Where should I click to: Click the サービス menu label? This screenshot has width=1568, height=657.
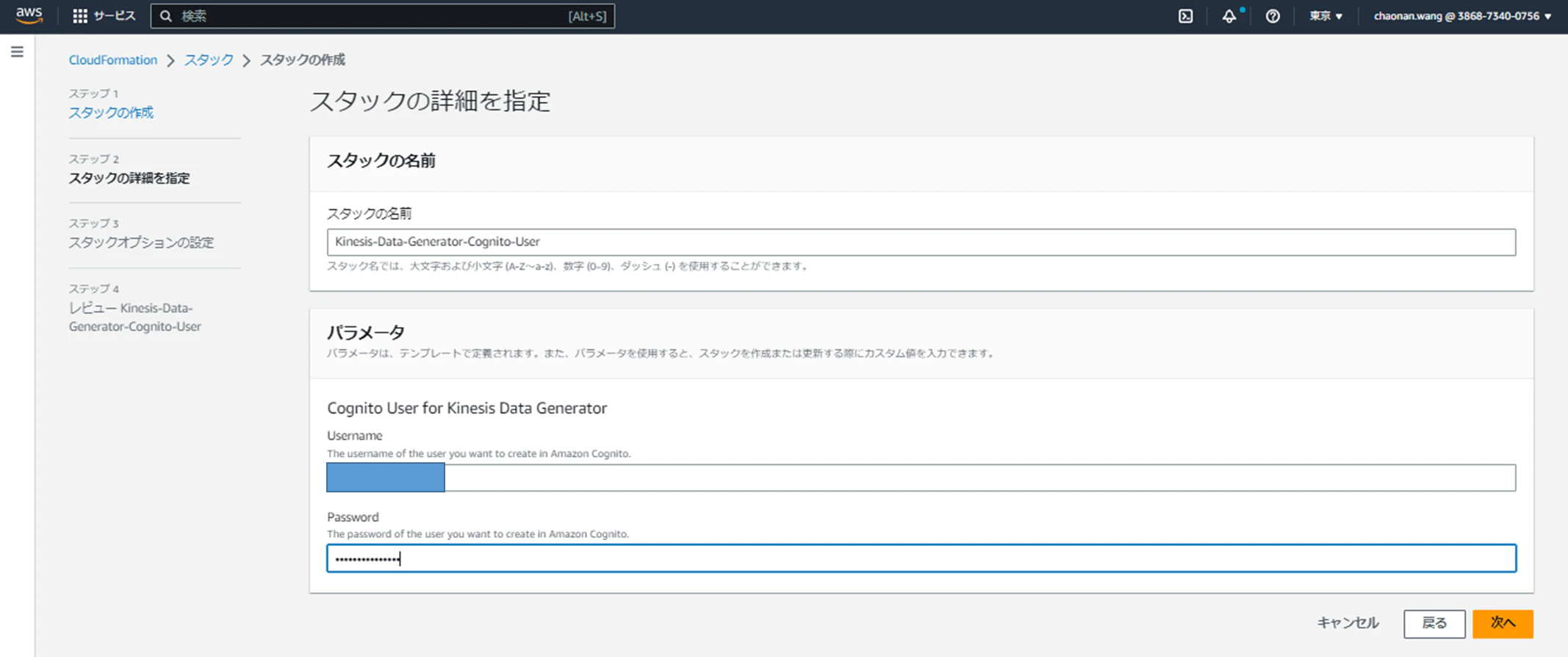point(115,16)
